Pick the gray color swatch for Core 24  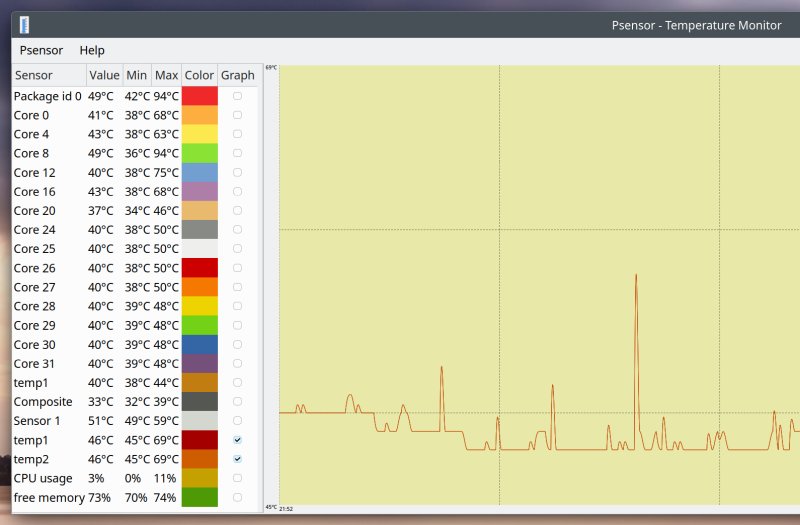199,230
